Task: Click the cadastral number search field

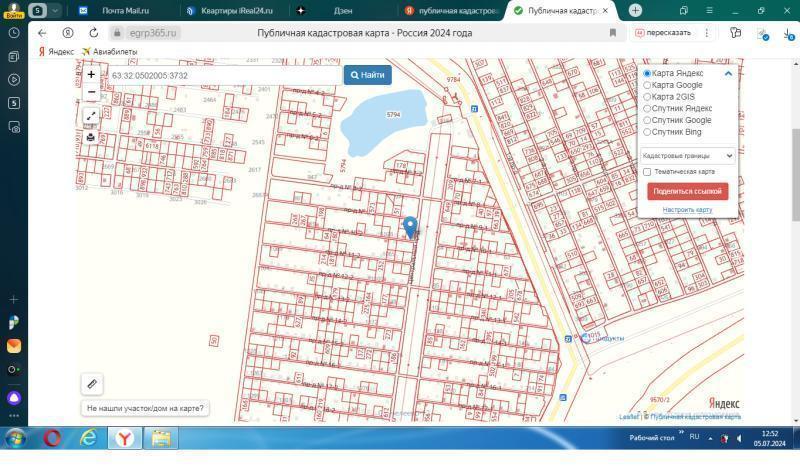Action: 225,75
